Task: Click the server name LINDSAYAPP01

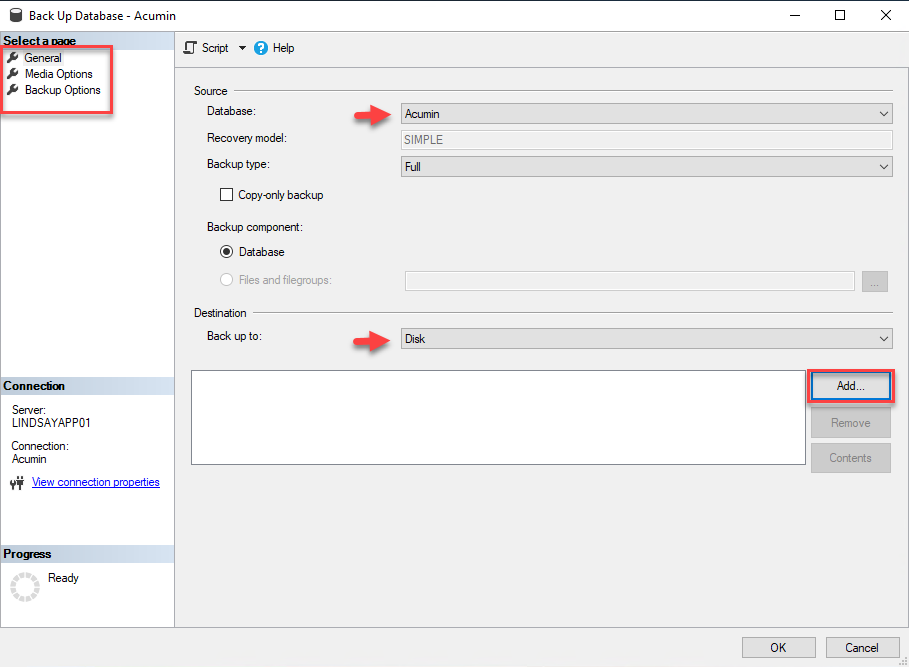Action: point(51,422)
